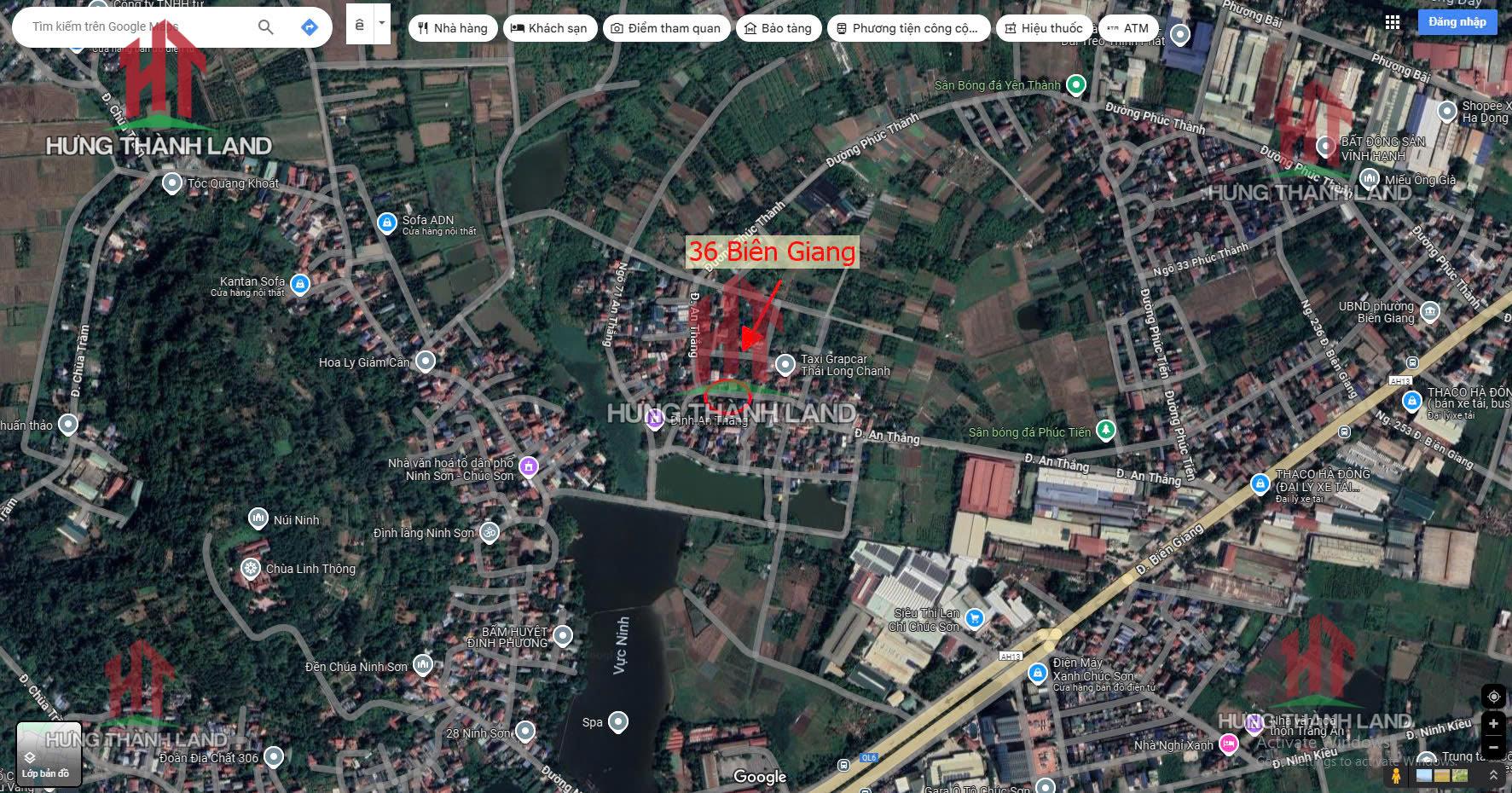1512x793 pixels.
Task: Expand the imagery strip with double chevron
Action: pyautogui.click(x=1493, y=775)
